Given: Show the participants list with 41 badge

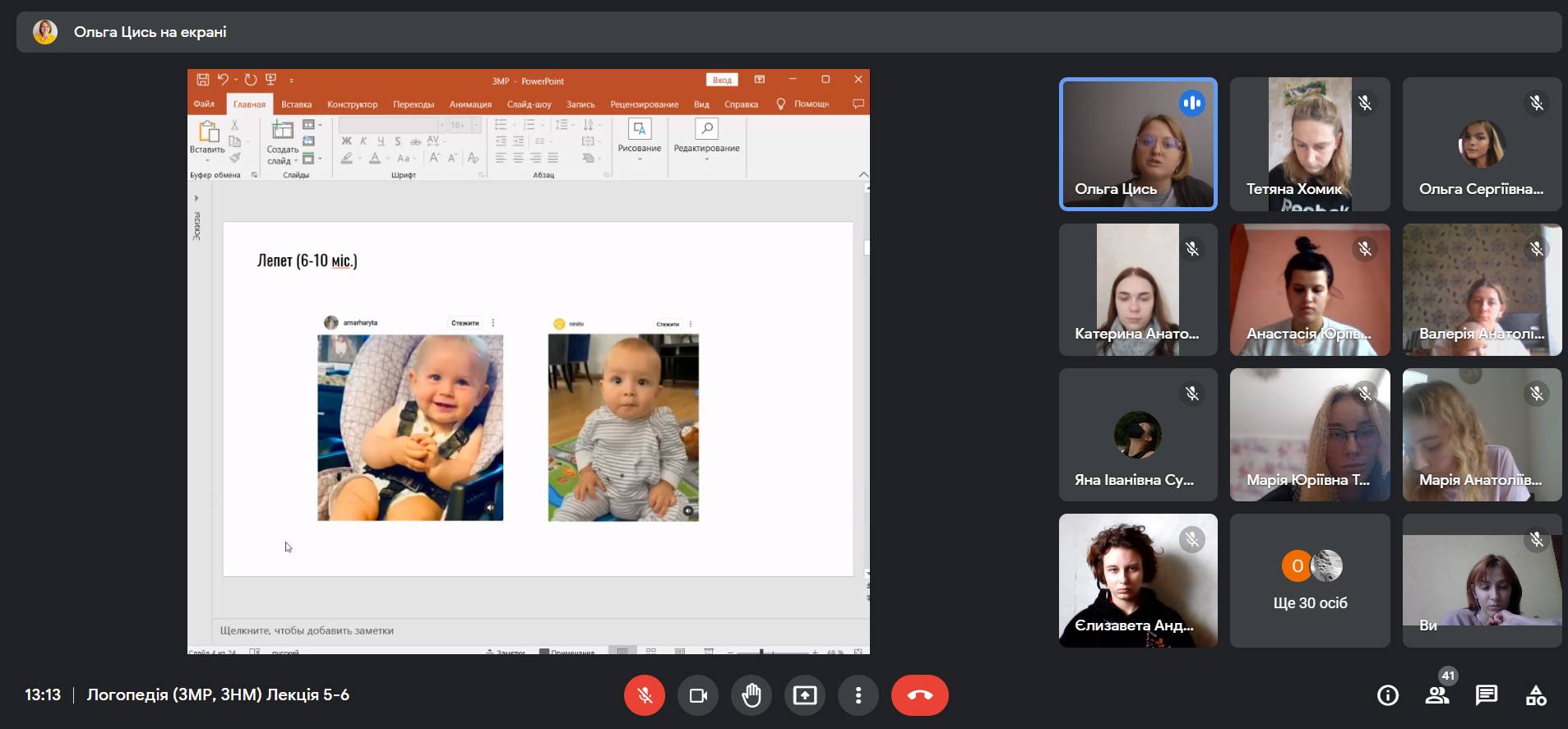Looking at the screenshot, I should pyautogui.click(x=1436, y=695).
